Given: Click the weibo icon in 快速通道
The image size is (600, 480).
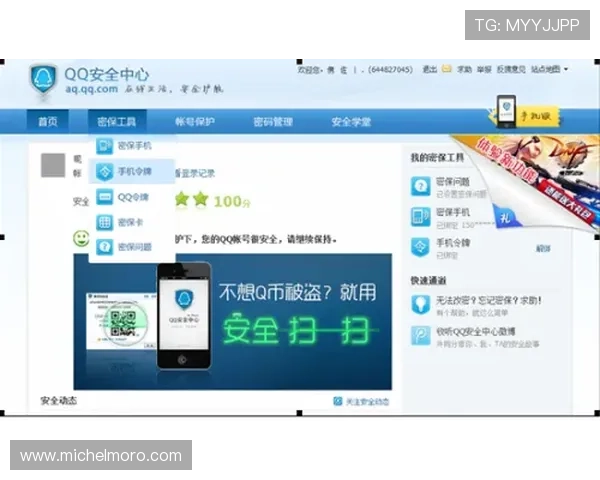Looking at the screenshot, I should [421, 336].
